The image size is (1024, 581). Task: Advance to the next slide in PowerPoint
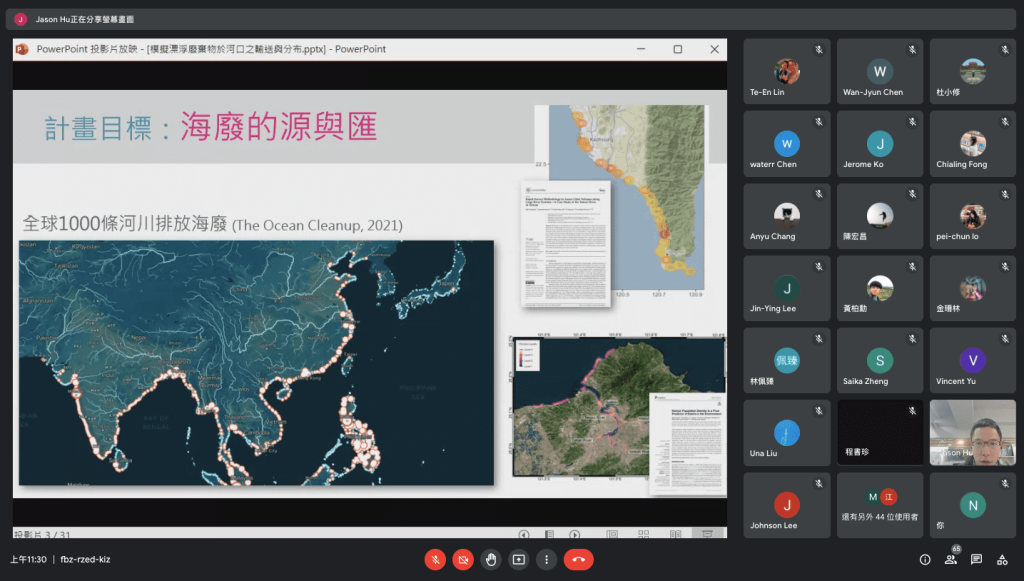pos(575,535)
